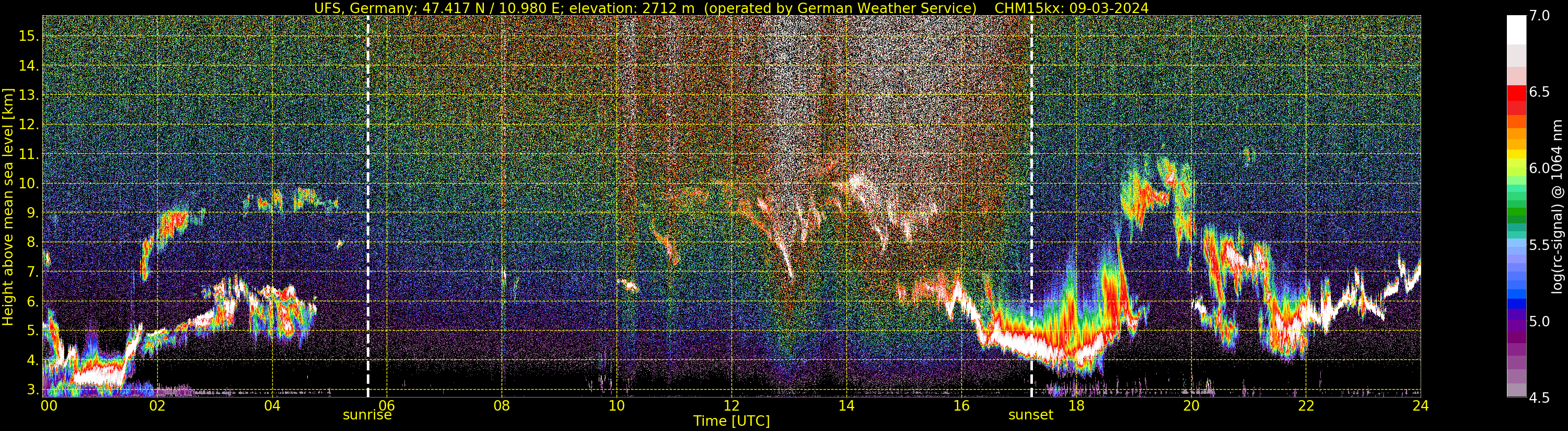Click the '11.' tick on the height axis
1568x431 pixels.
(x=29, y=154)
